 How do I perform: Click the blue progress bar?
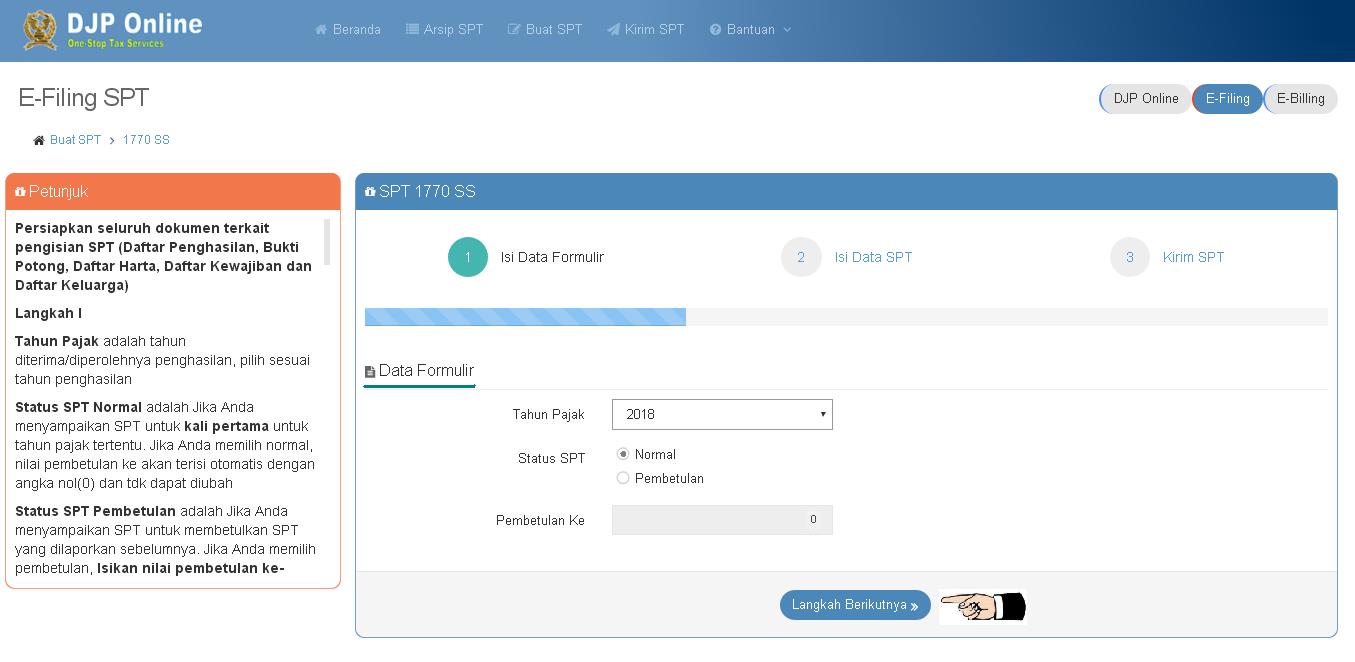(525, 316)
